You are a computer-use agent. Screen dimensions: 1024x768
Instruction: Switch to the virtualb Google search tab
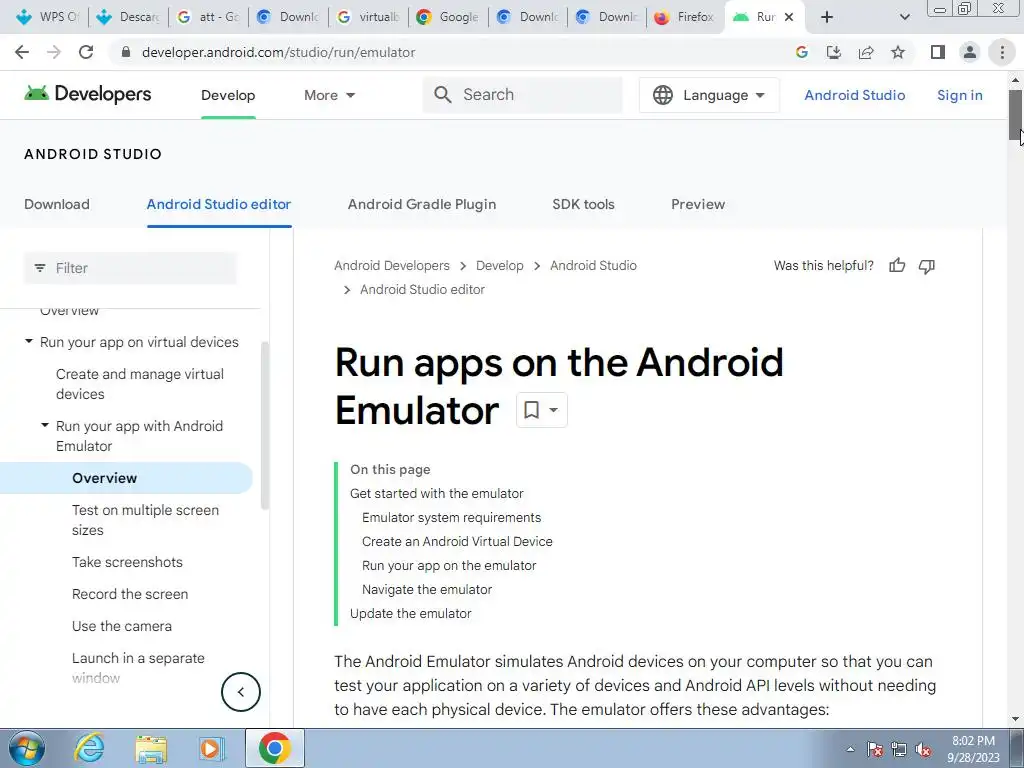[368, 17]
